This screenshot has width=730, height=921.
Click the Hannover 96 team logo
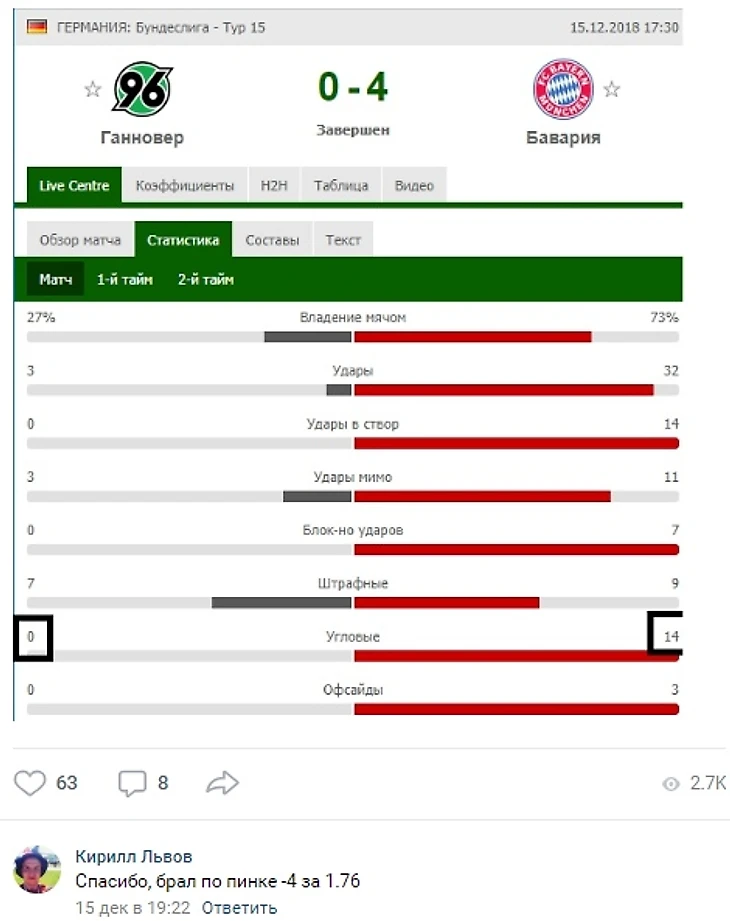(142, 90)
